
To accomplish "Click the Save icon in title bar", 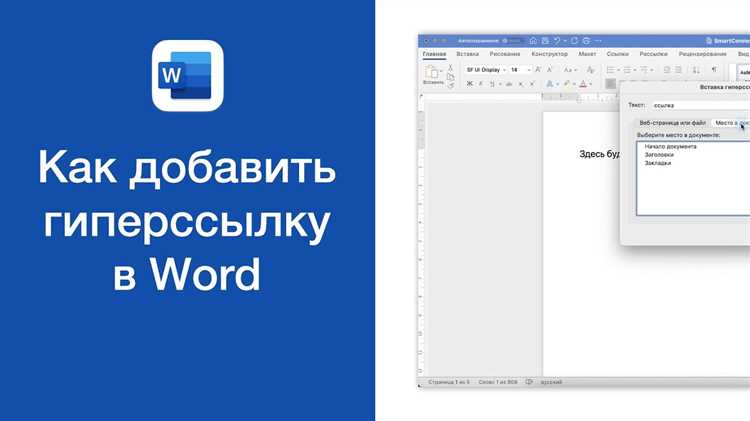I will click(x=545, y=41).
